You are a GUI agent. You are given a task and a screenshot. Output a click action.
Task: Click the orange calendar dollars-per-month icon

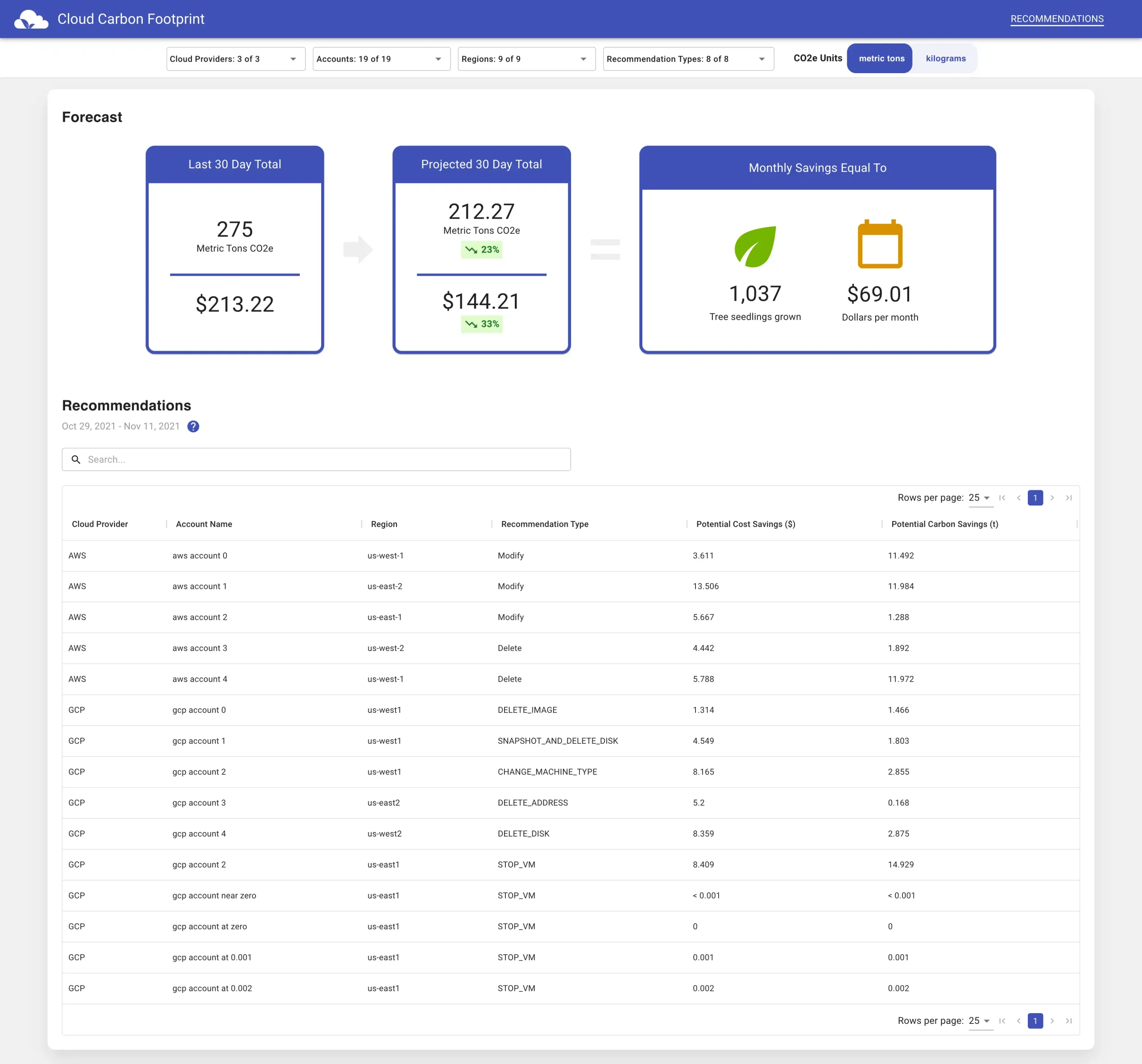[x=880, y=244]
